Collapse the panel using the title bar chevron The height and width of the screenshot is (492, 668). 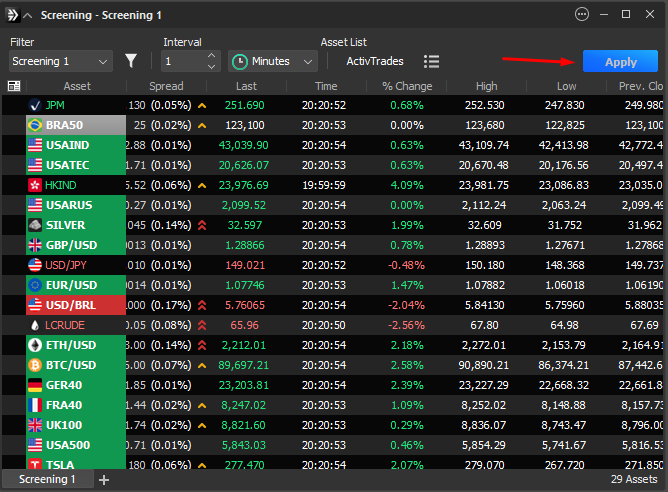click(27, 15)
